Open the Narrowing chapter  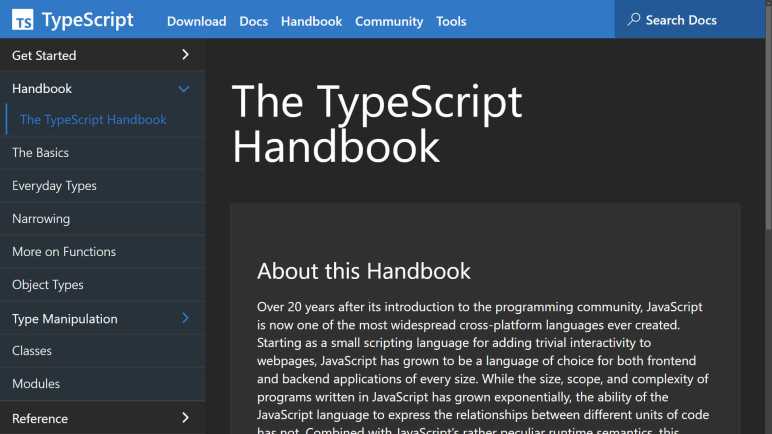click(x=41, y=219)
